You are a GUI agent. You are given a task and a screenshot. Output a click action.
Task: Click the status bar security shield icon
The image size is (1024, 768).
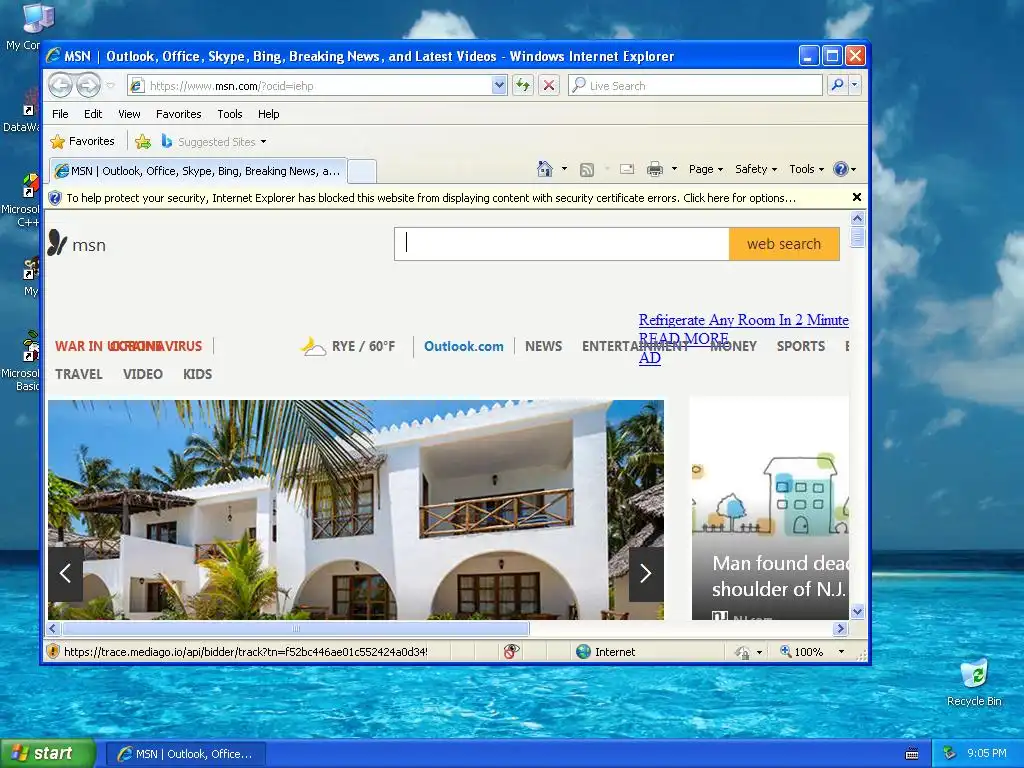(54, 651)
